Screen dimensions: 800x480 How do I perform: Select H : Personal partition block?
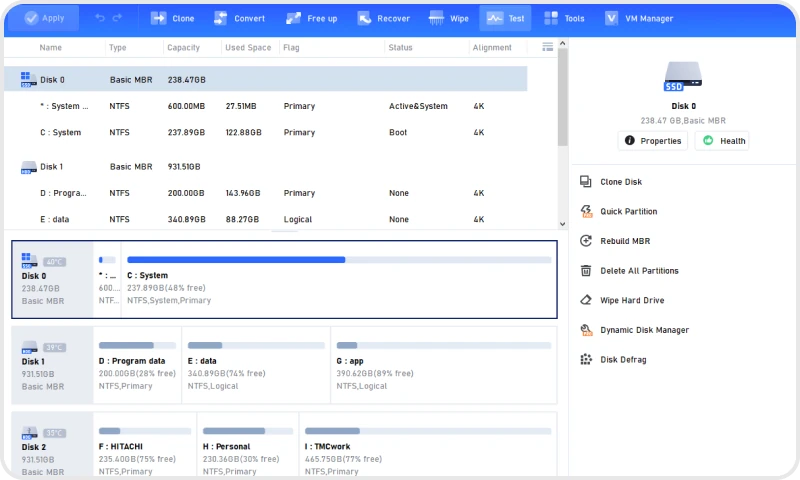248,445
